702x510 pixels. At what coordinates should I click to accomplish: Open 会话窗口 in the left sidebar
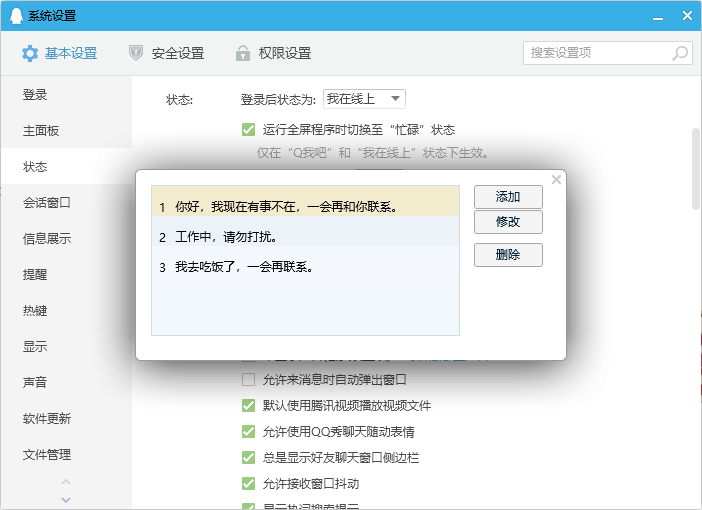[x=47, y=203]
